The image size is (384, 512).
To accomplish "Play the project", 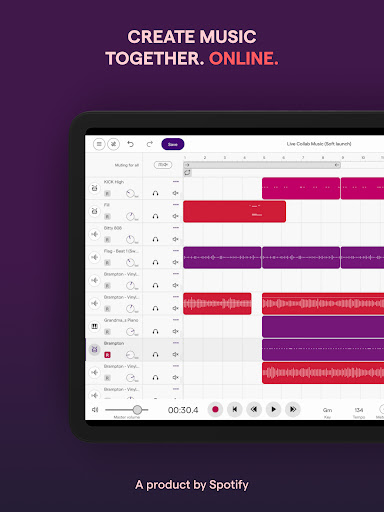I will [273, 409].
